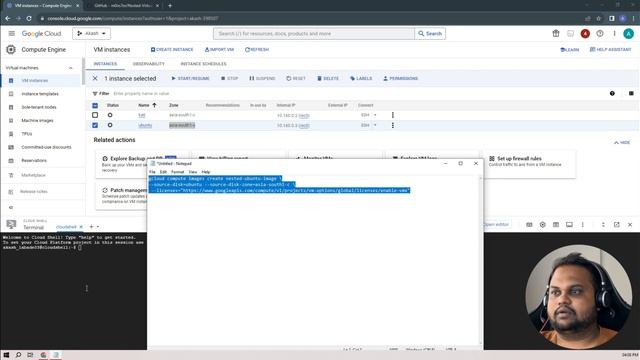Screen dimensions: 640x360
Task: Open more actions menu for kali row
Action: pos(393,115)
